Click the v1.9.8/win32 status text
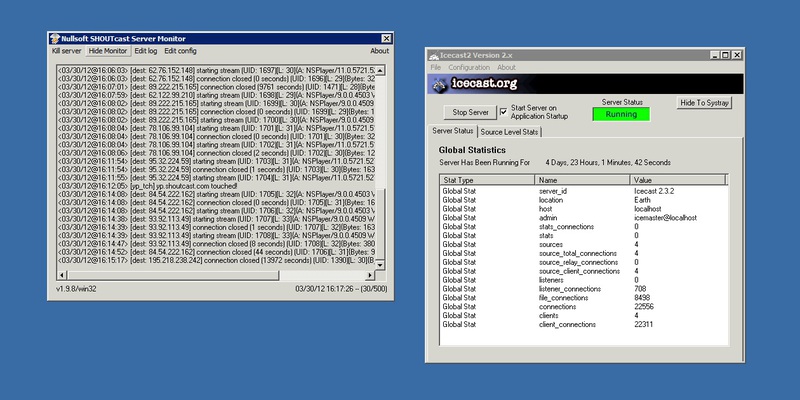This screenshot has width=800, height=400. point(76,289)
